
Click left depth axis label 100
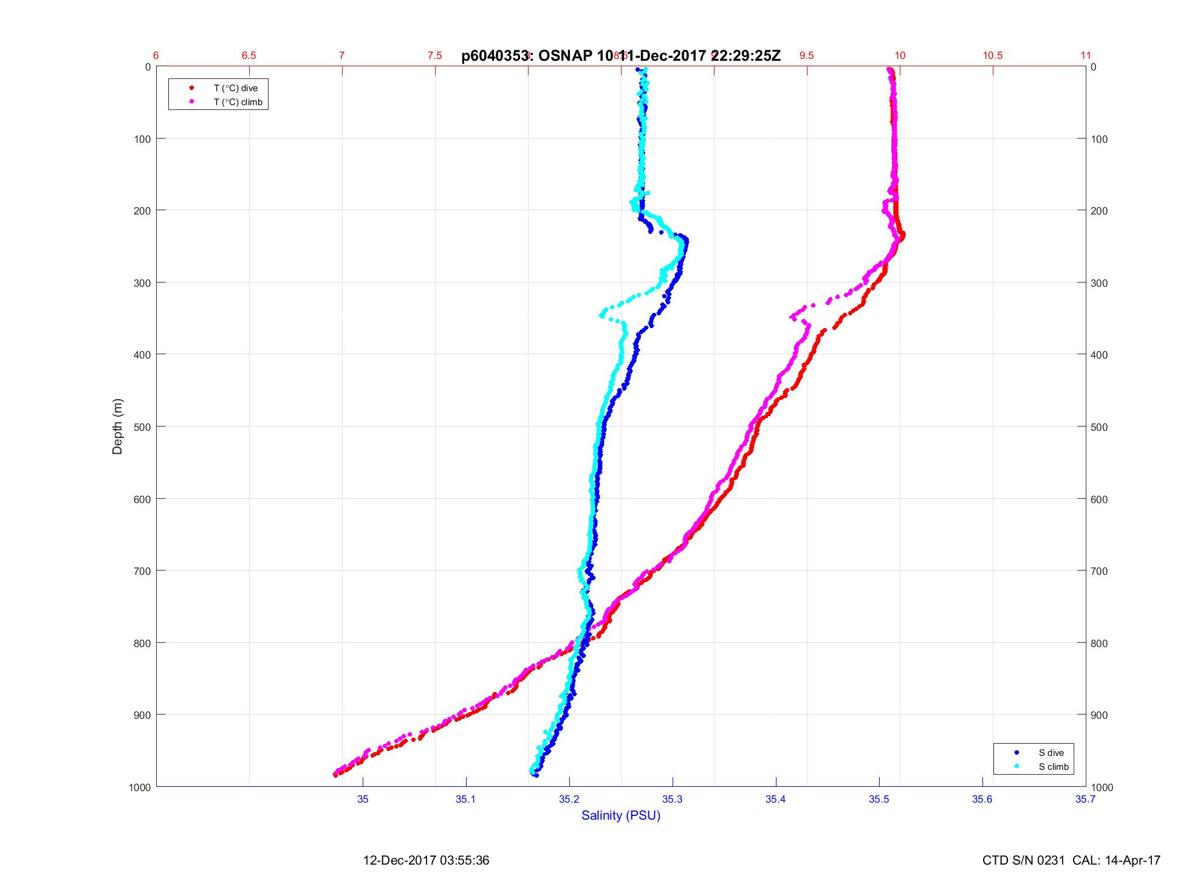(142, 139)
